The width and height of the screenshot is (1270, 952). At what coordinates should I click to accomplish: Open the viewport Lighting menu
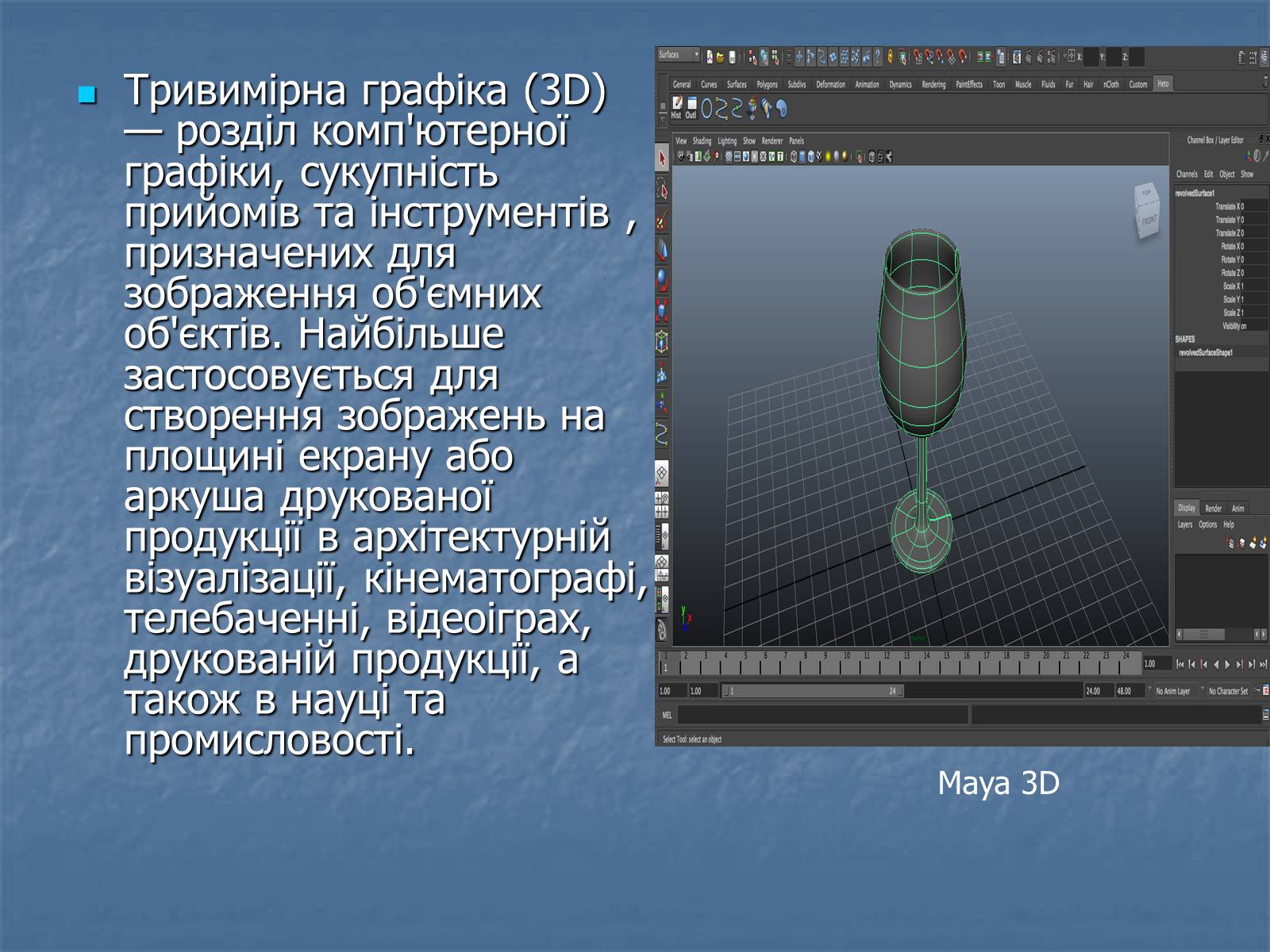click(x=727, y=140)
